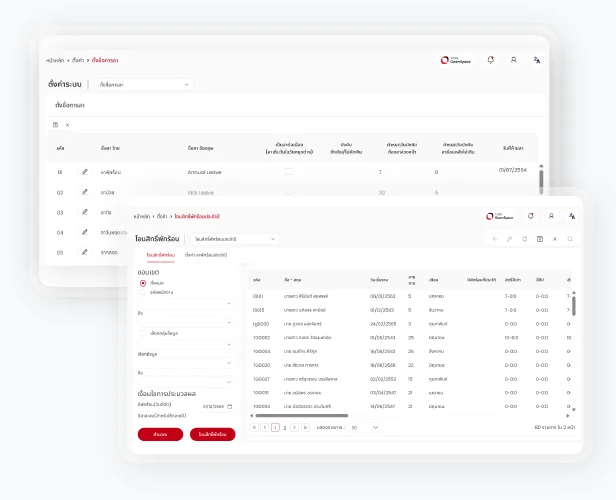Expand the dropdown below the third radio option
The image size is (616, 500).
(186, 344)
